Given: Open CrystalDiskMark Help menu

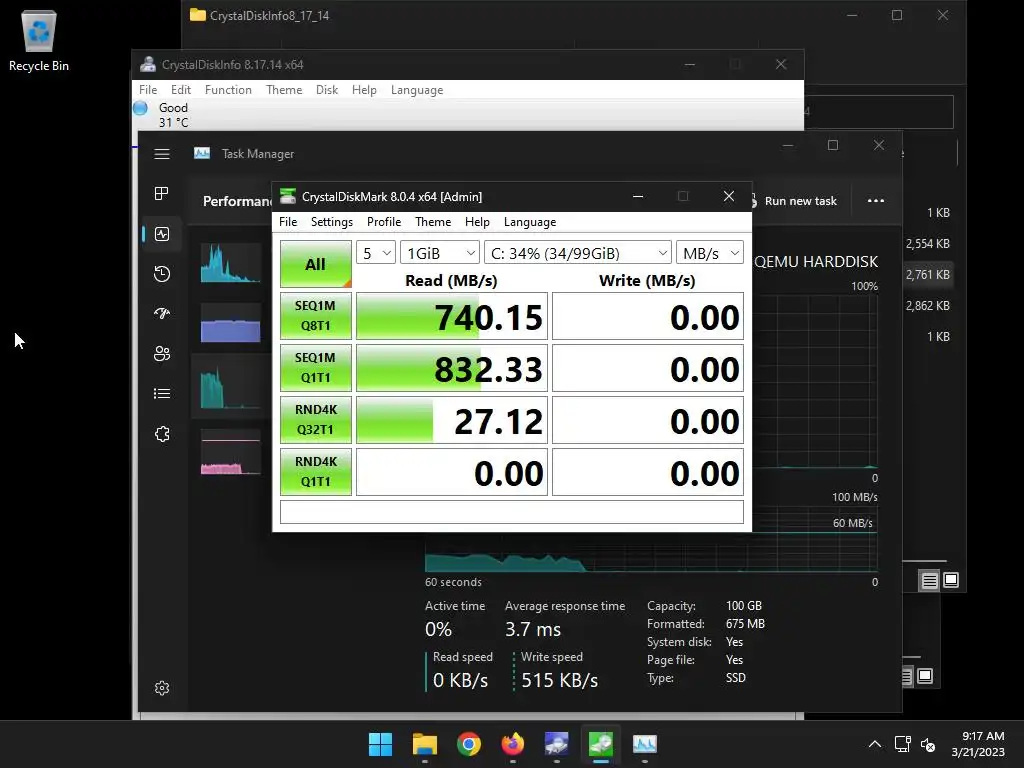Looking at the screenshot, I should click(x=477, y=222).
